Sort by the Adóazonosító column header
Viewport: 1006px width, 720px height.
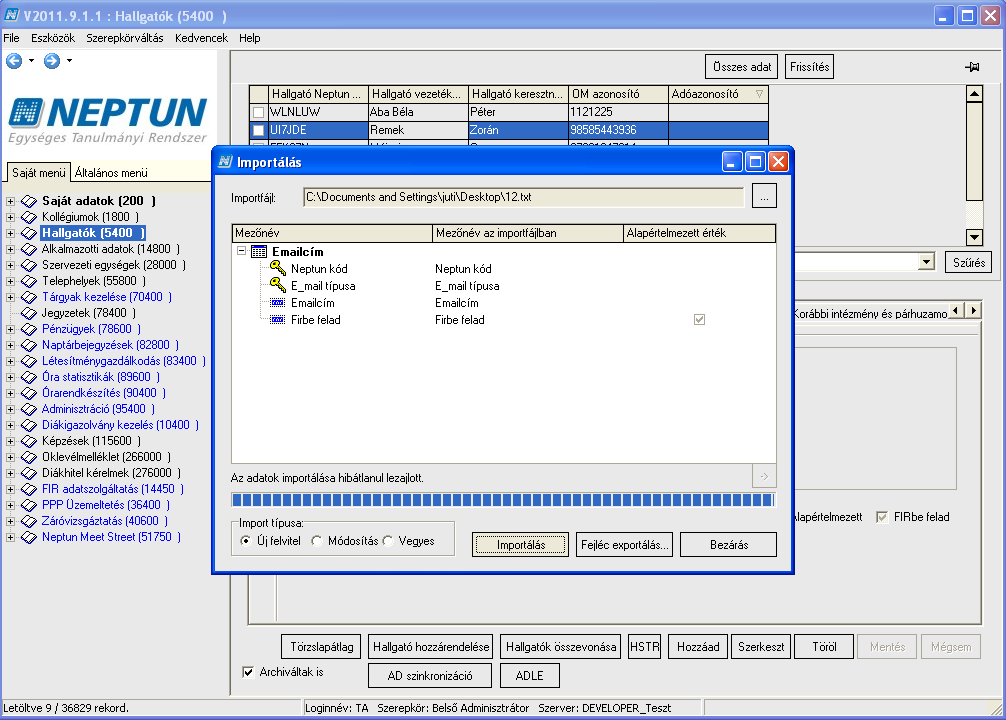[718, 94]
